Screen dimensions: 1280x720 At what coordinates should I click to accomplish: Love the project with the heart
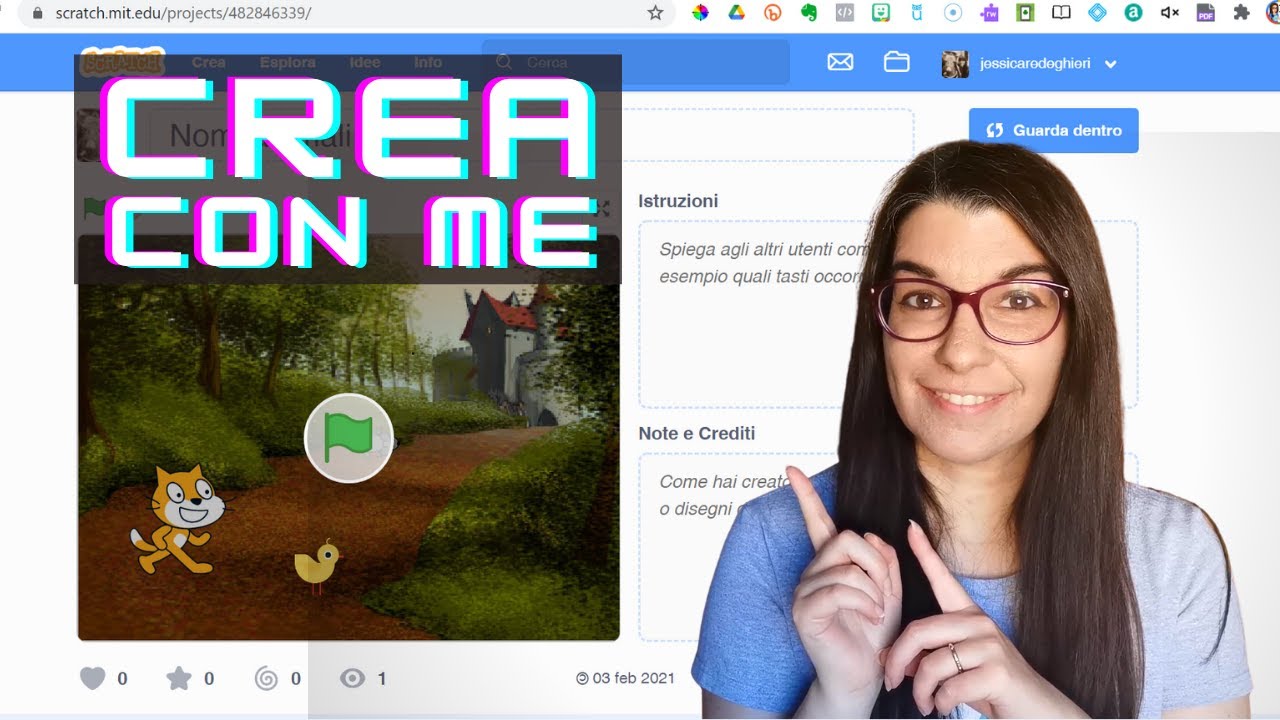click(92, 678)
